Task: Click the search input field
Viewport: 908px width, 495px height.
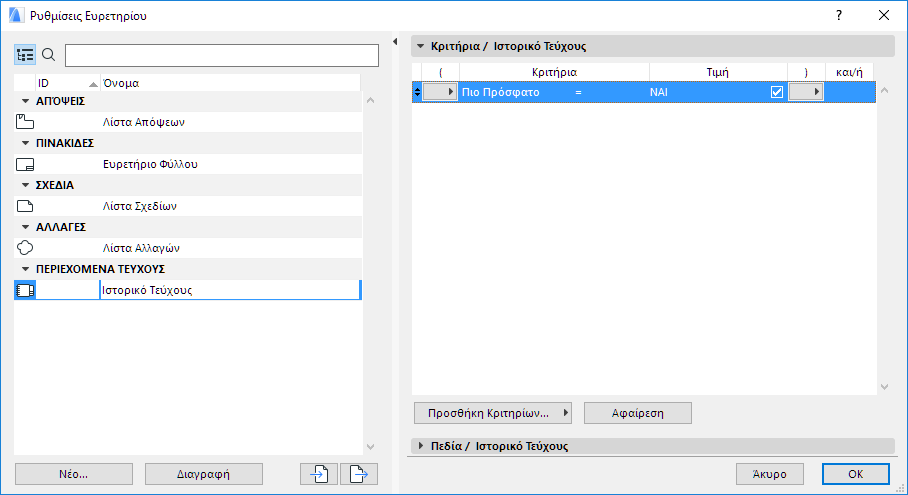Action: [222, 56]
